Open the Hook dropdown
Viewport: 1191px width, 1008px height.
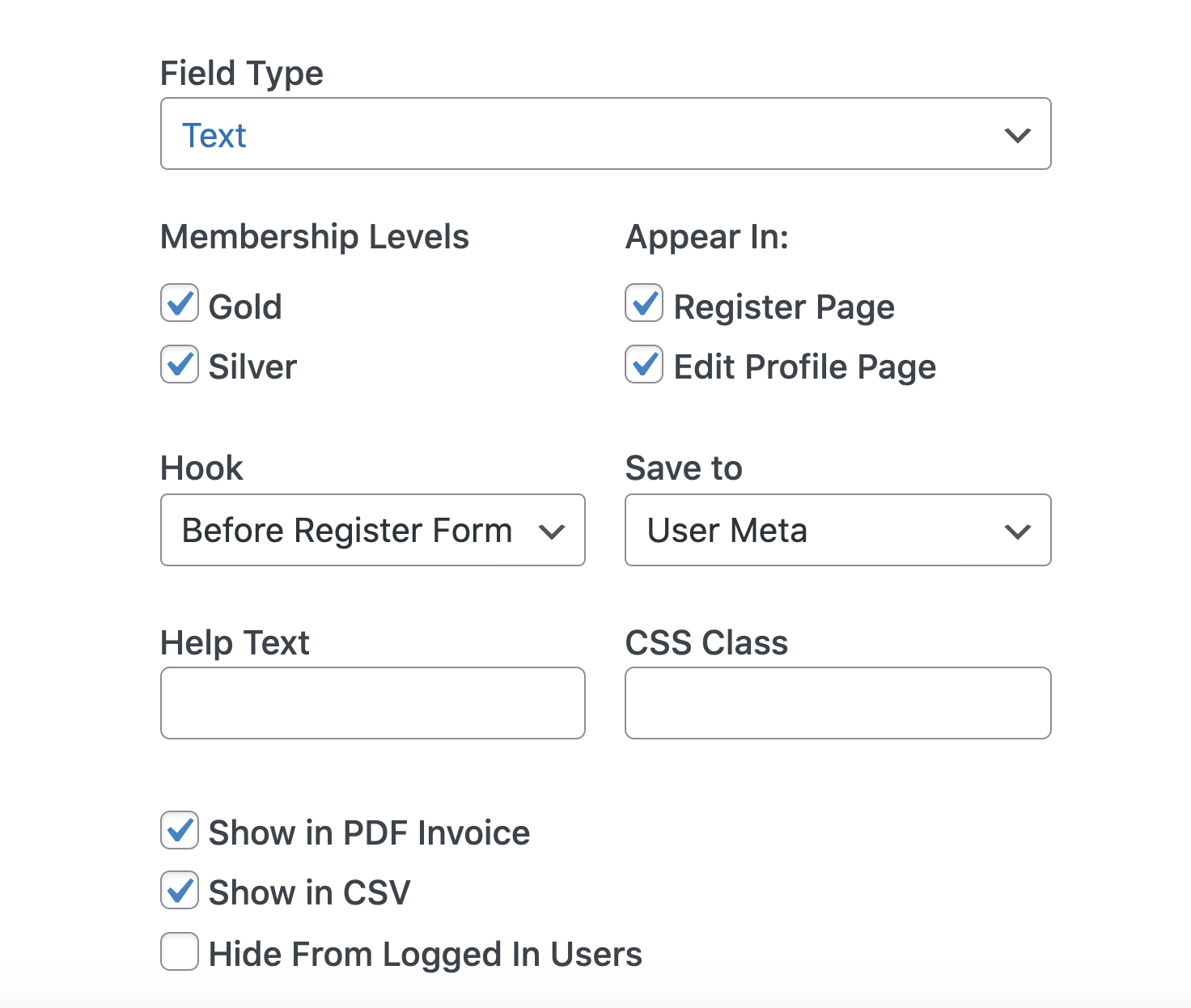click(x=372, y=531)
